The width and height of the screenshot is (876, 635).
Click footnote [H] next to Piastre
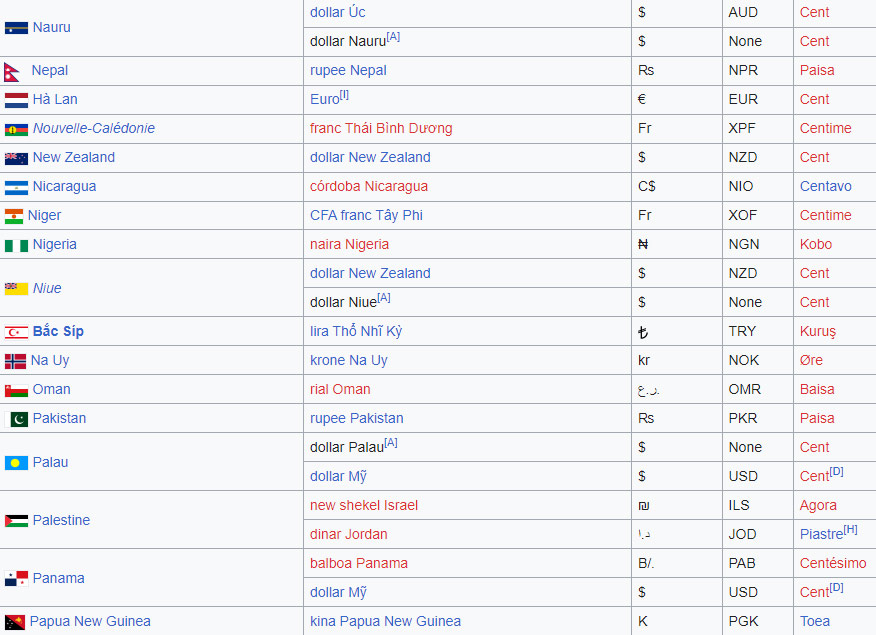point(850,530)
